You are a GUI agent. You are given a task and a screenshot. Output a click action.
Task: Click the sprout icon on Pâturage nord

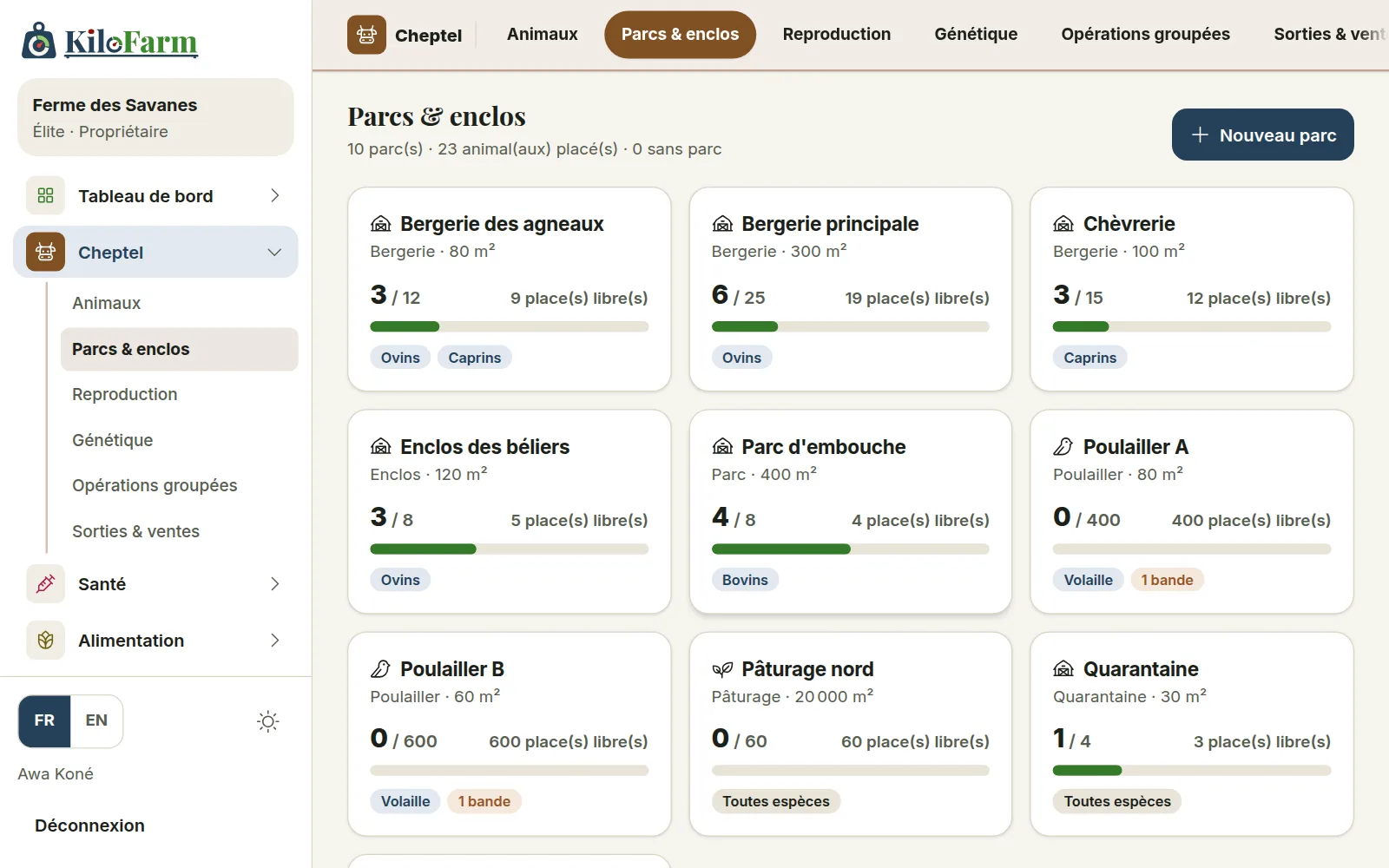pyautogui.click(x=722, y=668)
